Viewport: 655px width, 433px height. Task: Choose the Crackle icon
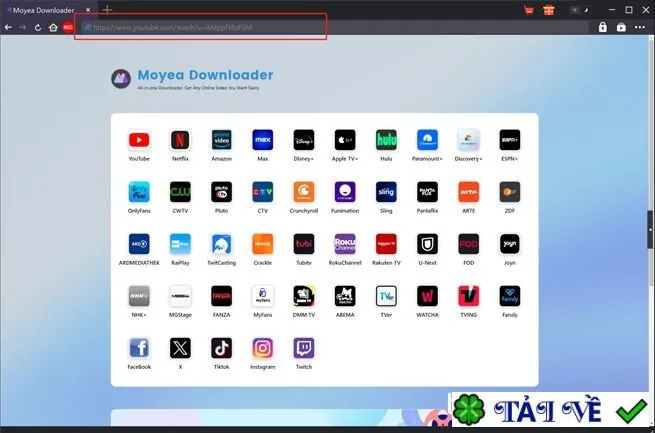click(263, 244)
